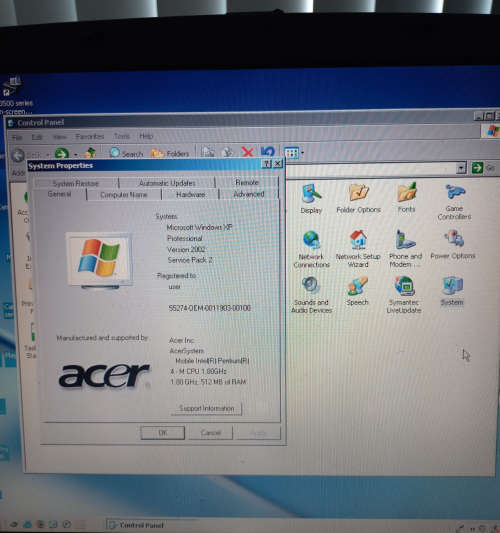Open the File menu
The height and width of the screenshot is (533, 500).
tap(17, 138)
